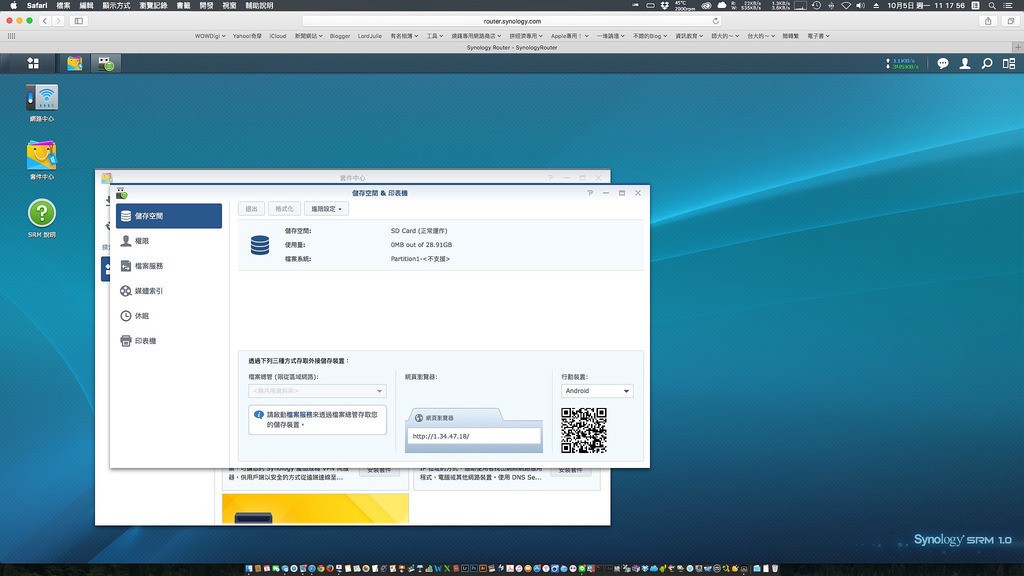This screenshot has width=1024, height=576.
Task: Open the 印表機 sidebar section
Action: tap(169, 341)
